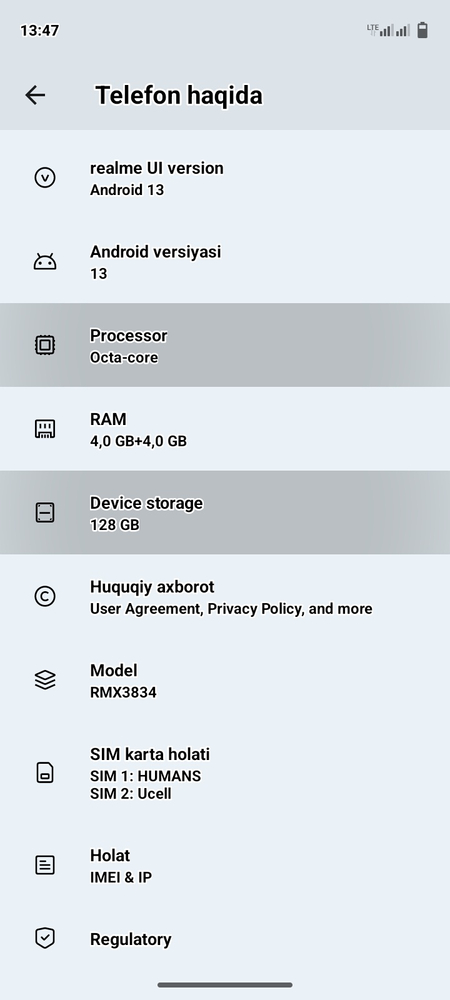
Task: Click the copyright icon for Huquqiy axborot
Action: coord(45,596)
